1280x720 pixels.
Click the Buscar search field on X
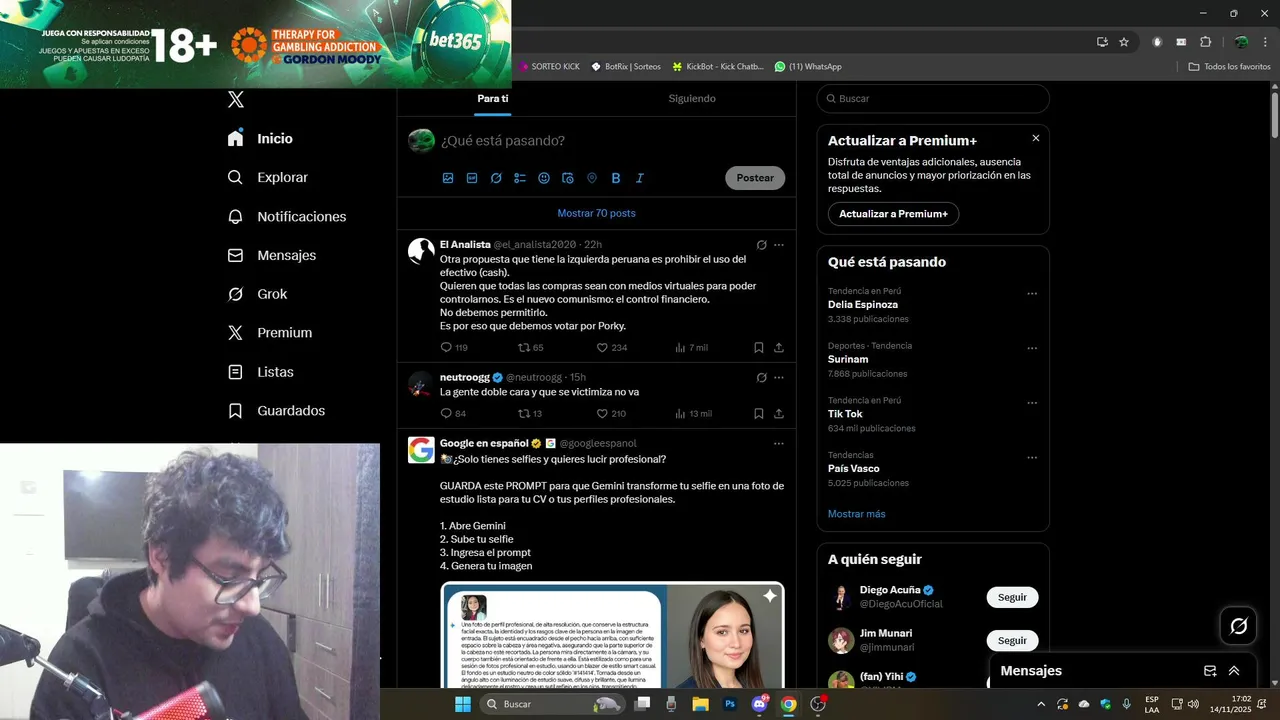[933, 99]
